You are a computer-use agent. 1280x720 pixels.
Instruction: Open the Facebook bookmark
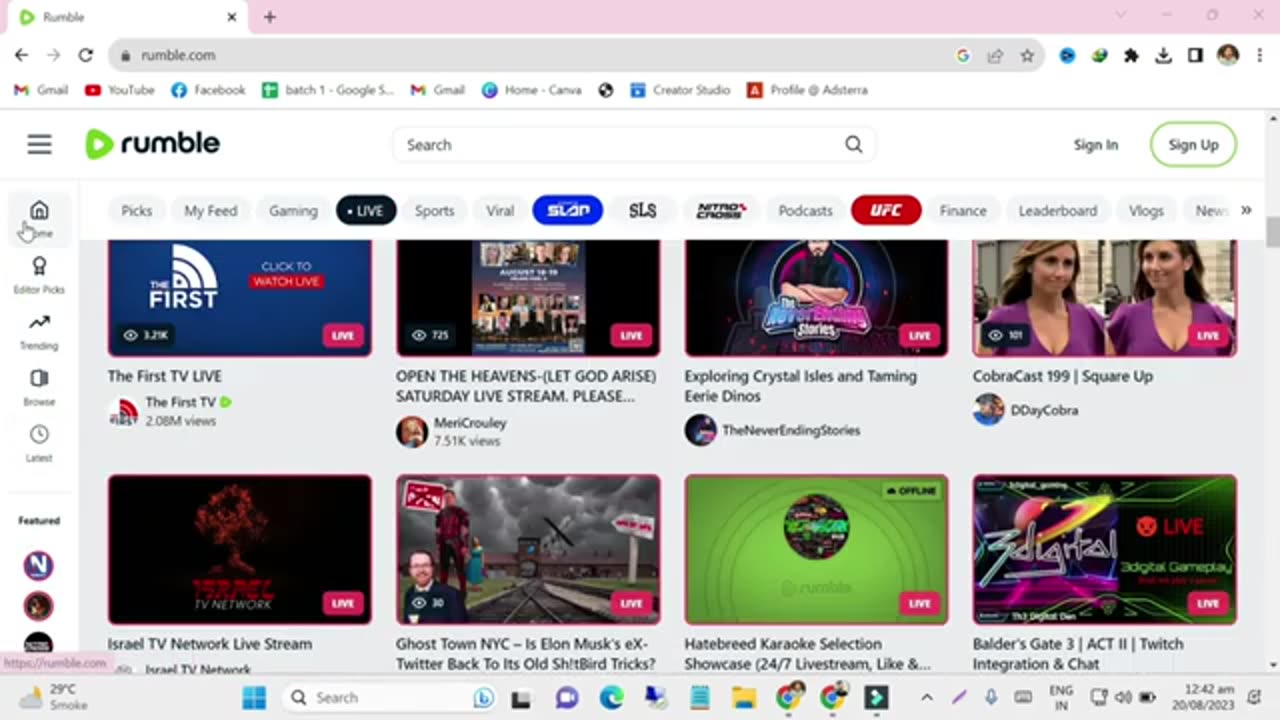coord(208,90)
